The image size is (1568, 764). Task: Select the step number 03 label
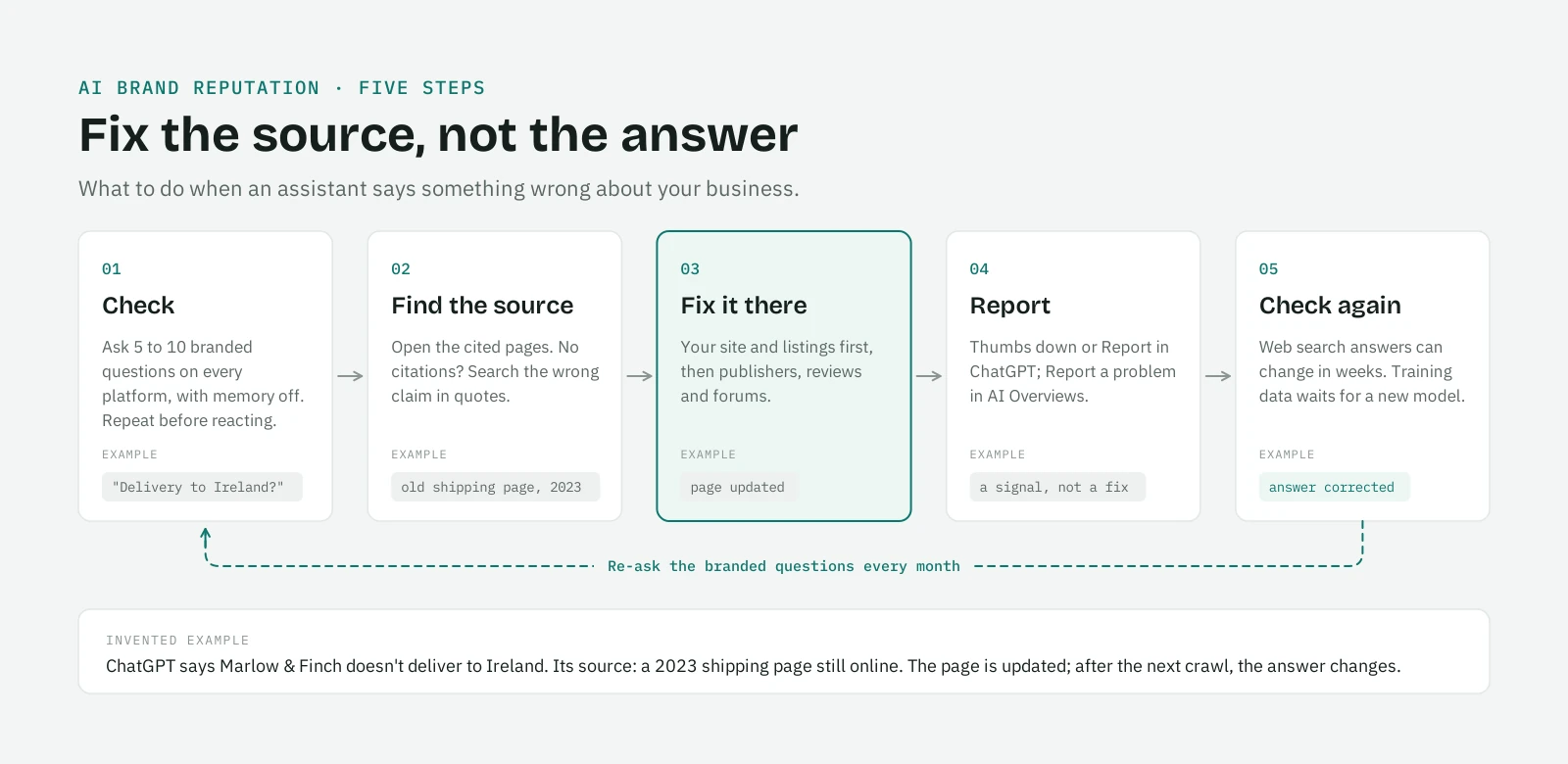click(x=690, y=268)
